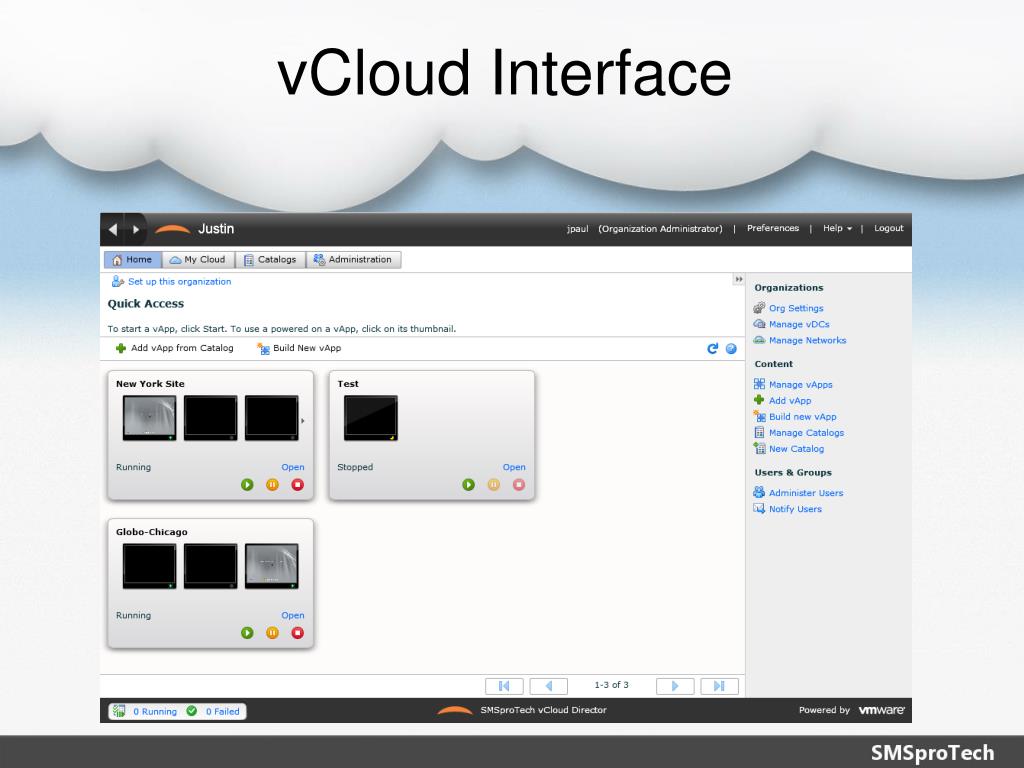Screen dimensions: 1024x768
Task: Go to last page of vApps
Action: pyautogui.click(x=719, y=686)
